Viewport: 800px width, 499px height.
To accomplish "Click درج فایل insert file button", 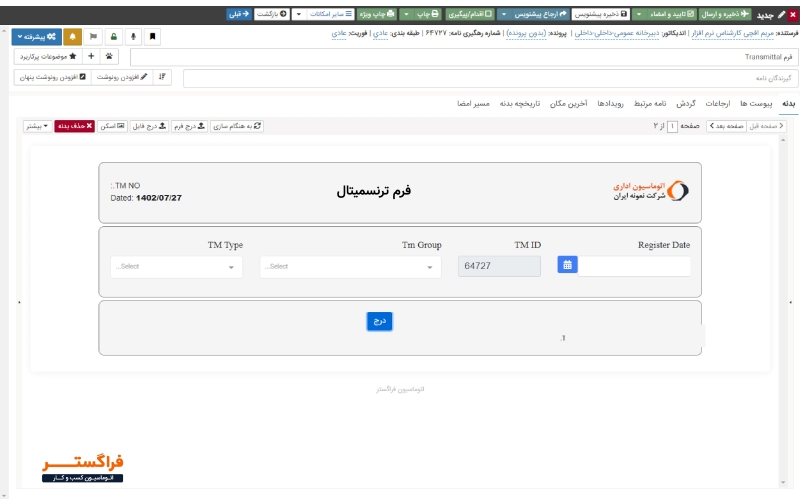I will point(149,126).
